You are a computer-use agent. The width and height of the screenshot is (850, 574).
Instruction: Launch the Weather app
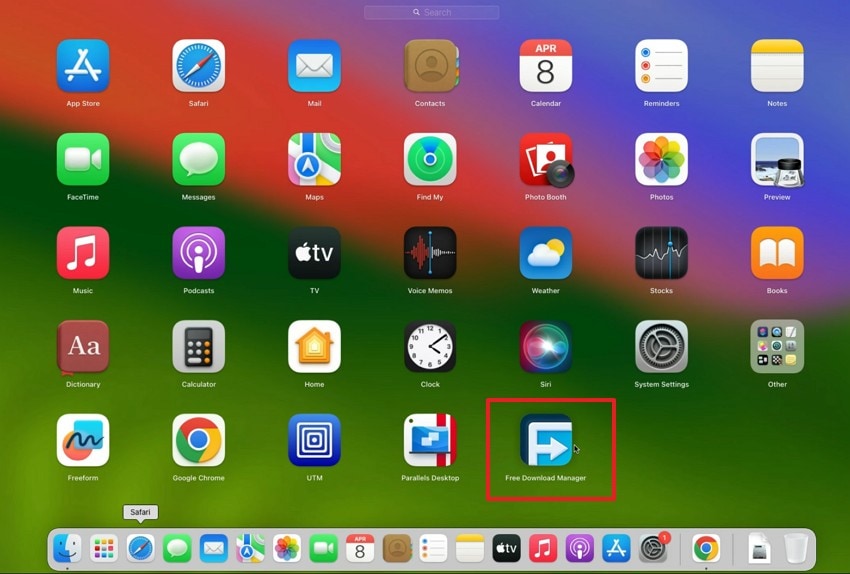545,253
